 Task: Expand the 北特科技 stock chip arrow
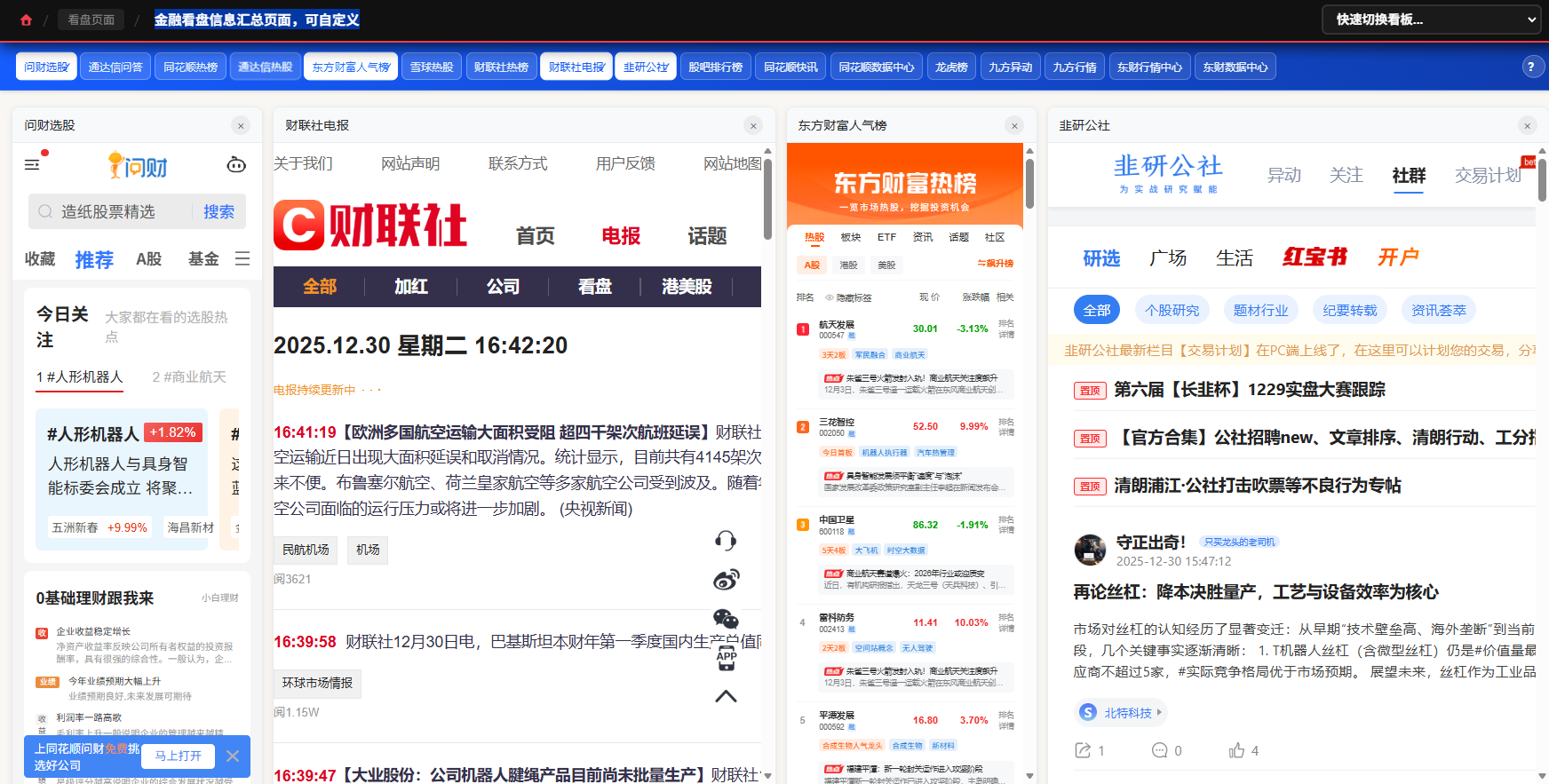[x=1158, y=712]
